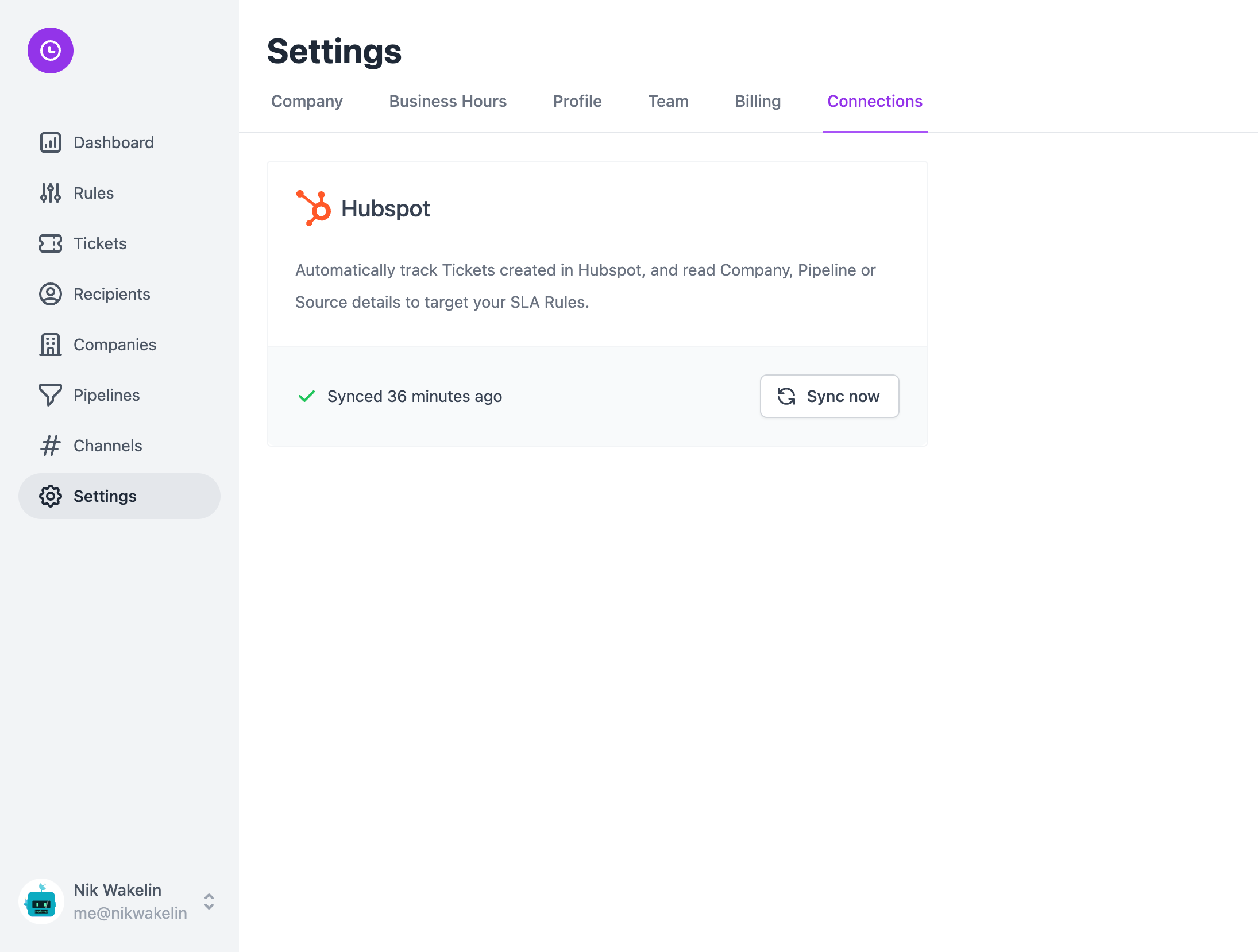Click the green synced checkmark icon
The image size is (1258, 952).
(x=307, y=396)
